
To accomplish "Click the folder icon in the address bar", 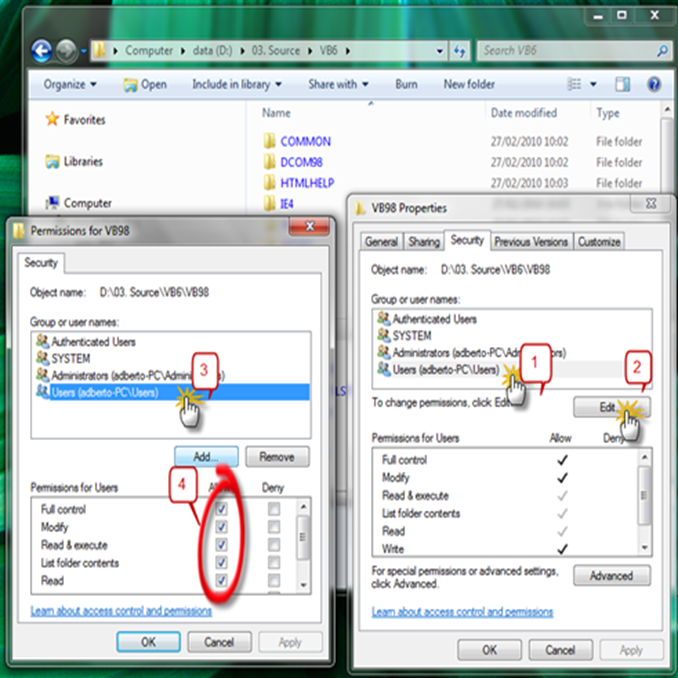I will (x=99, y=51).
